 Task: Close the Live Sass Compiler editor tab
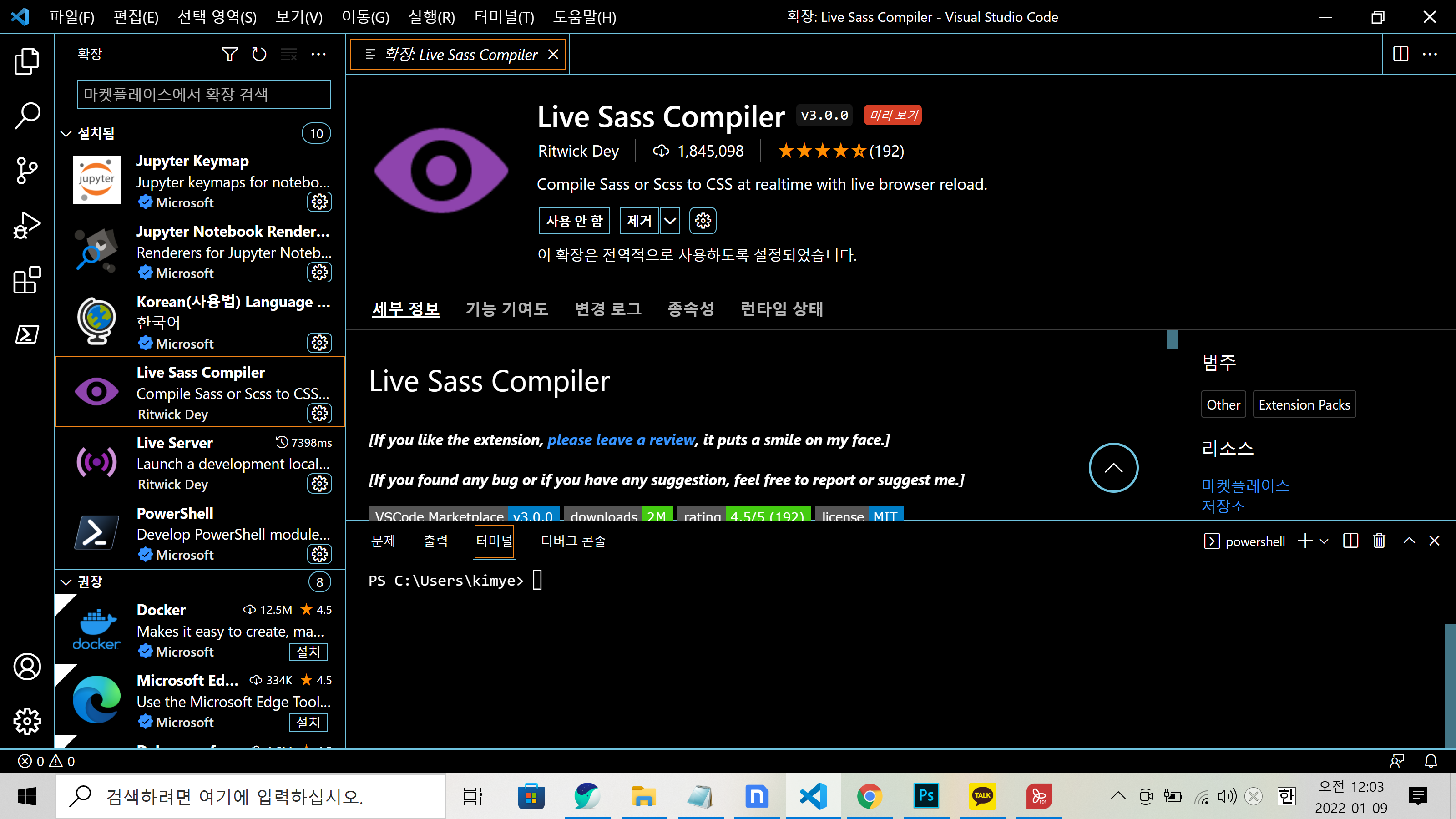point(553,54)
